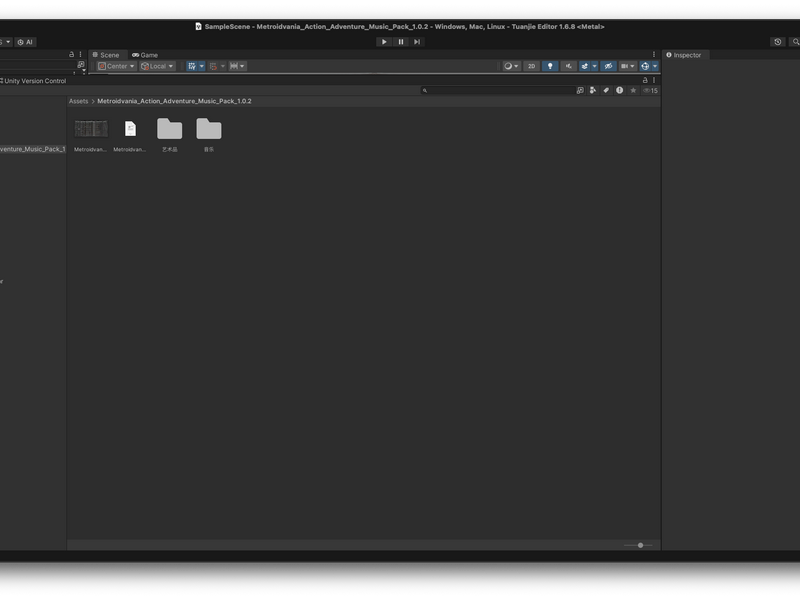Open the scene camera settings dropdown
This screenshot has width=800, height=600.
(628, 66)
